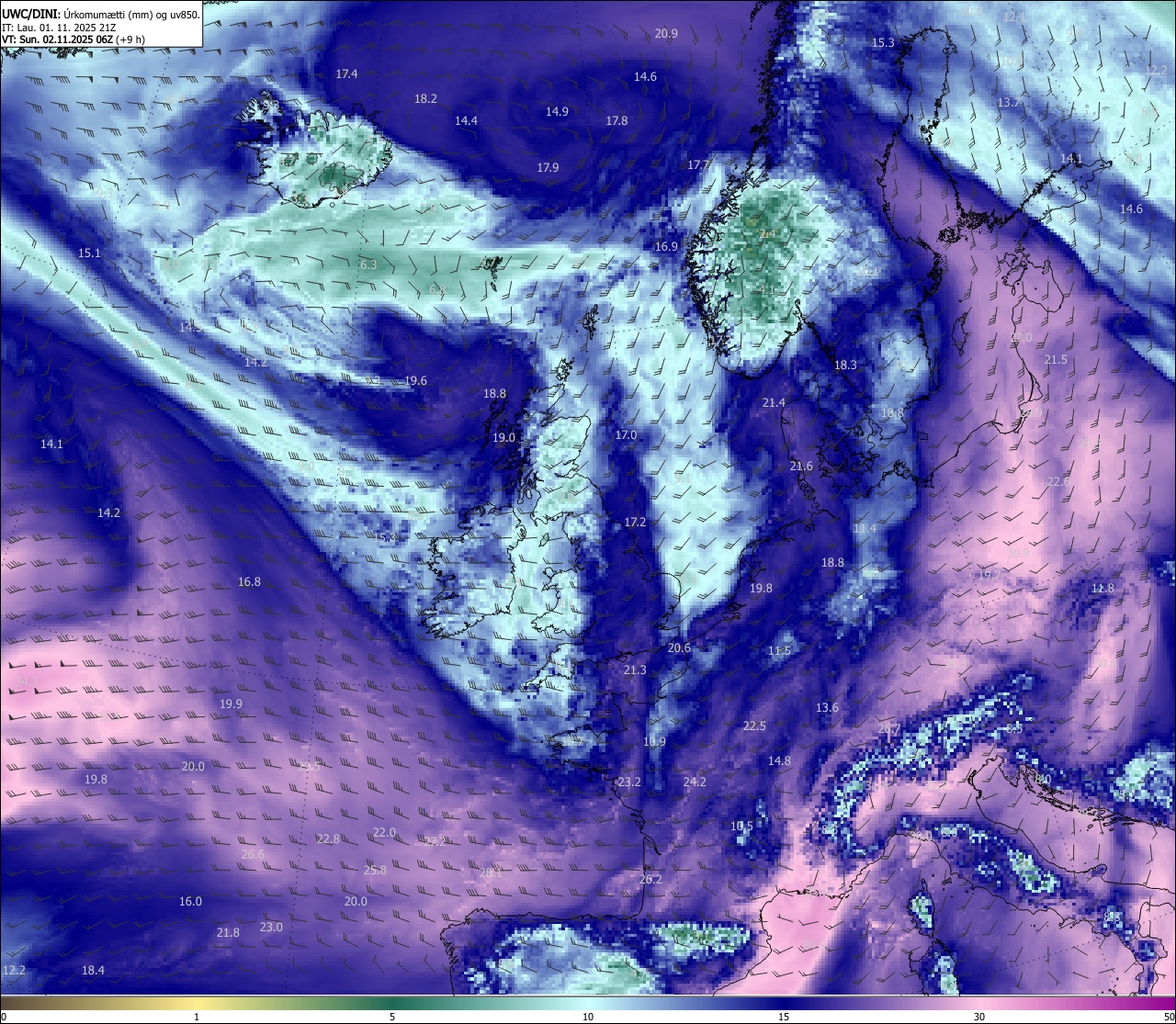Click the 18.2 value northeast of Iceland
The height and width of the screenshot is (1024, 1176).
[425, 99]
